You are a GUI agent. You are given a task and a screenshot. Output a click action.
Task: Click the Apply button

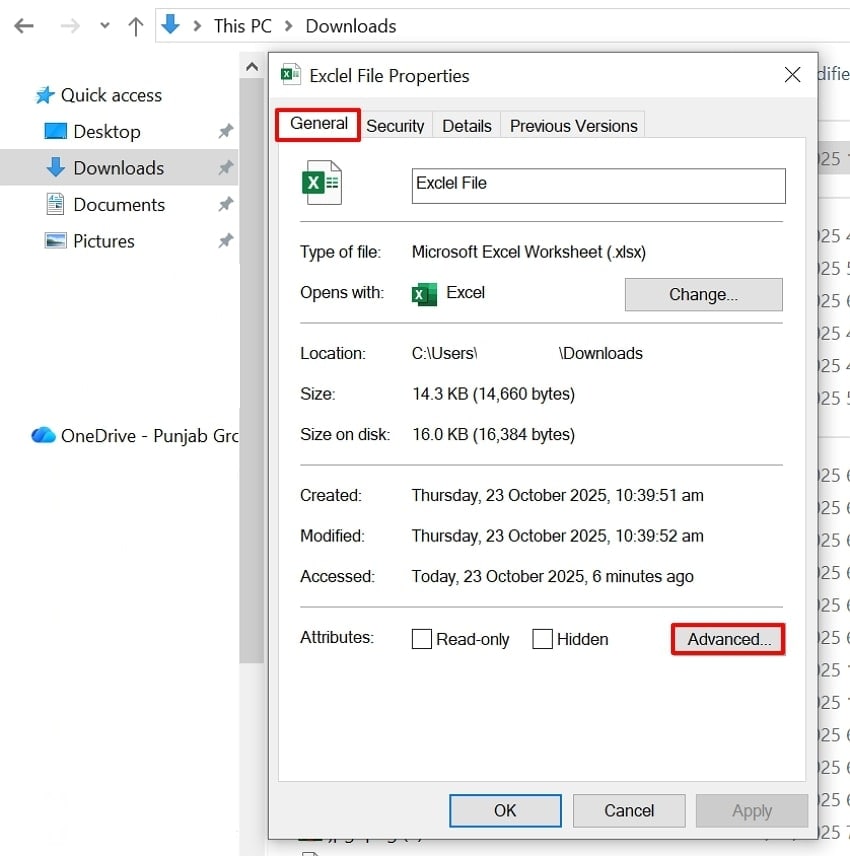(752, 811)
